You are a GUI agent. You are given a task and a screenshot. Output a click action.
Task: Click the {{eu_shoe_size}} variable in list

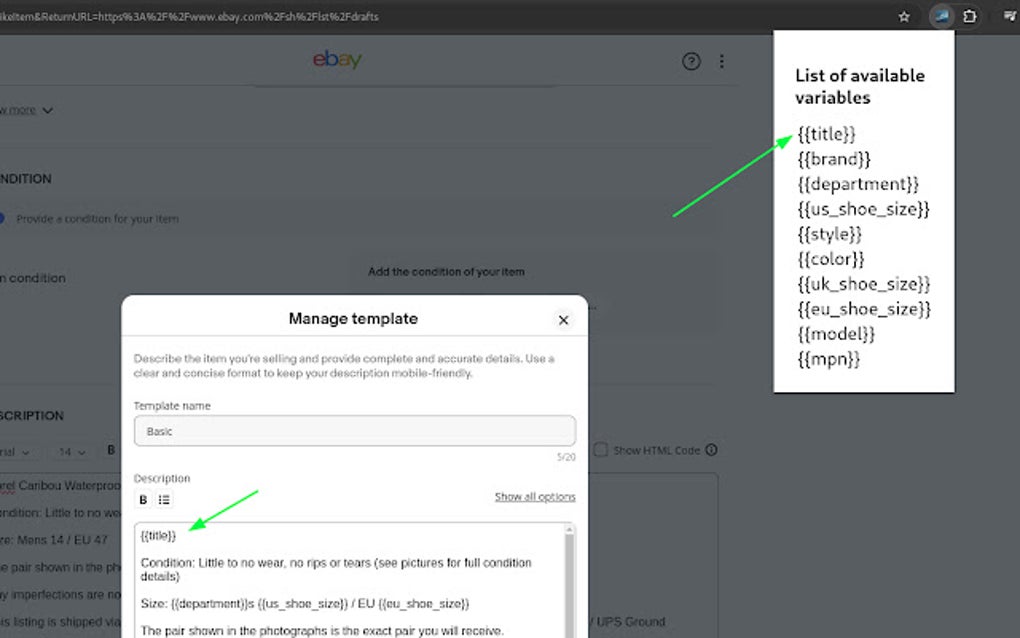[864, 309]
